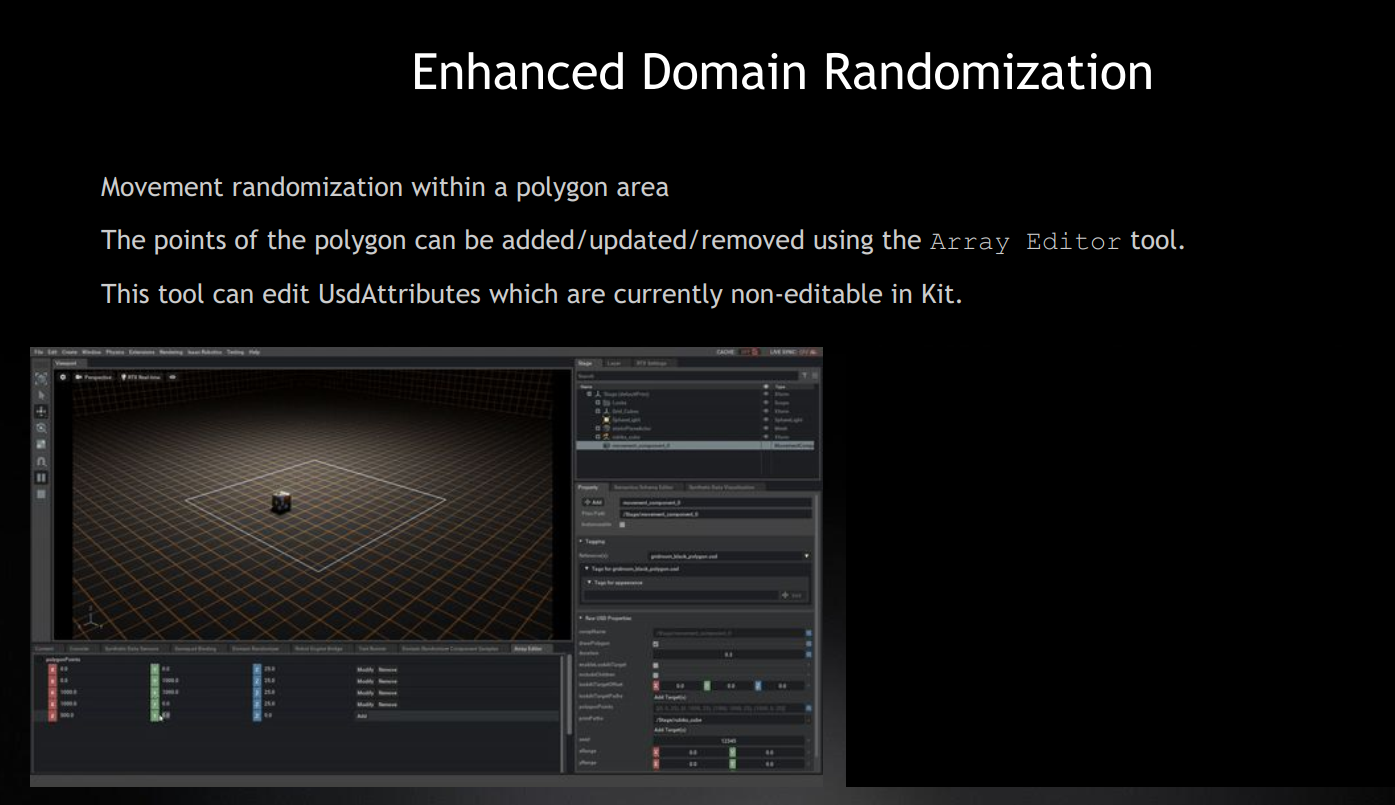1395x805 pixels.
Task: Switch to the Console tab
Action: coord(79,649)
